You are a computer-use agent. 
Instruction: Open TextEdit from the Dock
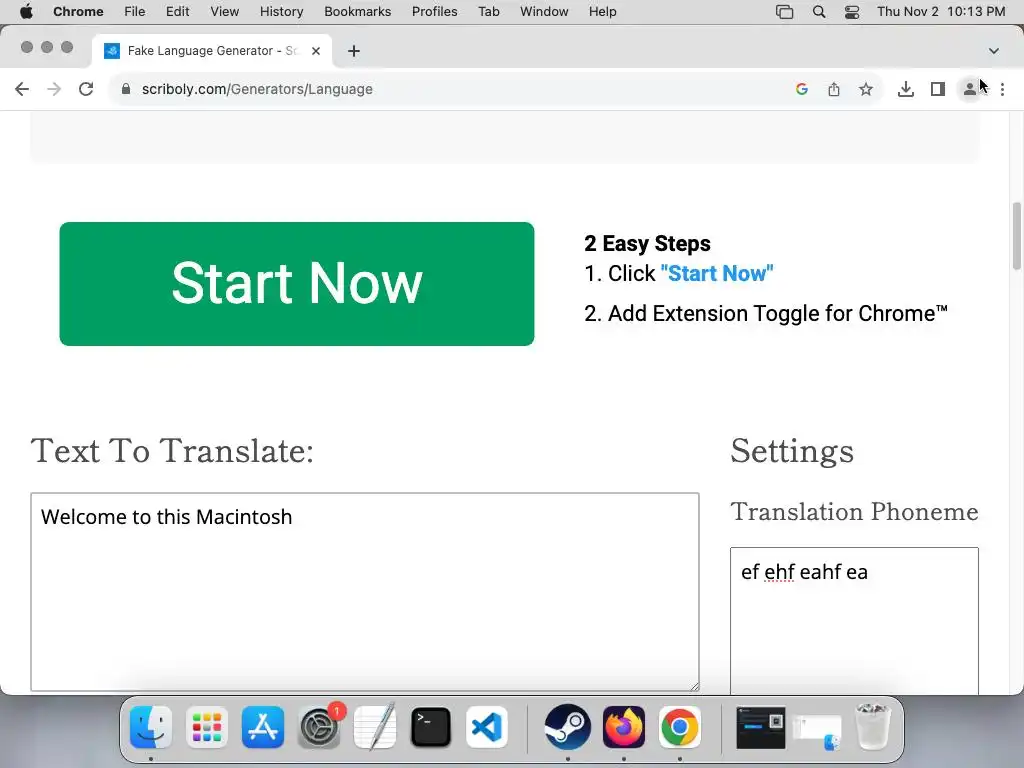(376, 727)
